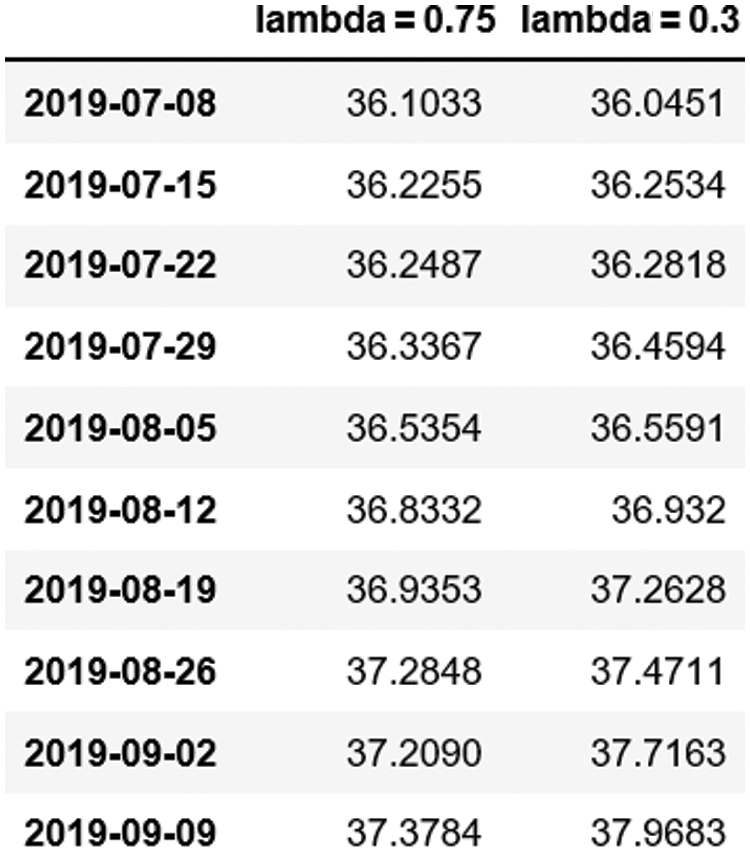Click the cell containing 36.1033
The height and width of the screenshot is (853, 750).
tap(414, 103)
